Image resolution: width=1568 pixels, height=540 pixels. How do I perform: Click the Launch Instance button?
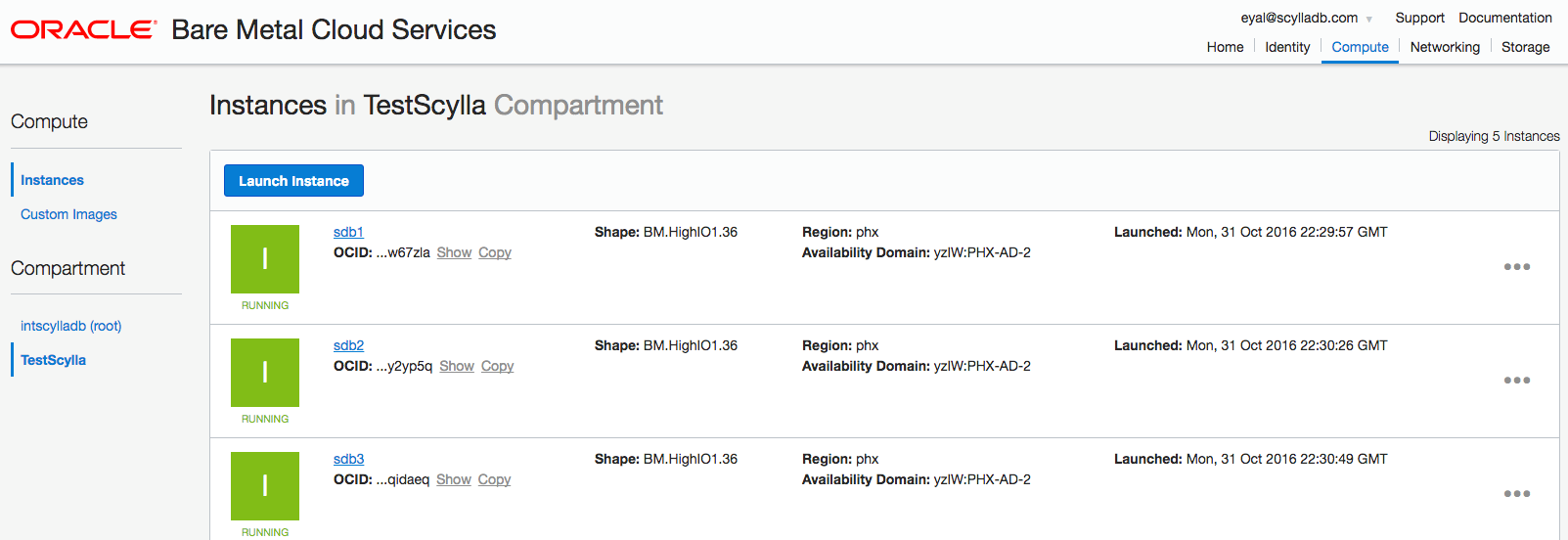coord(293,181)
